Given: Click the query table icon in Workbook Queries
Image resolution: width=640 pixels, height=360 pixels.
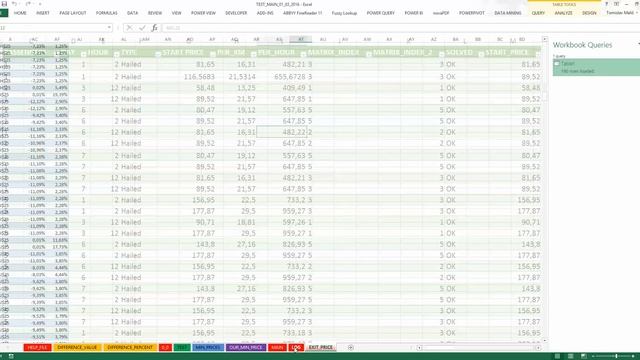Looking at the screenshot, I should coord(557,63).
